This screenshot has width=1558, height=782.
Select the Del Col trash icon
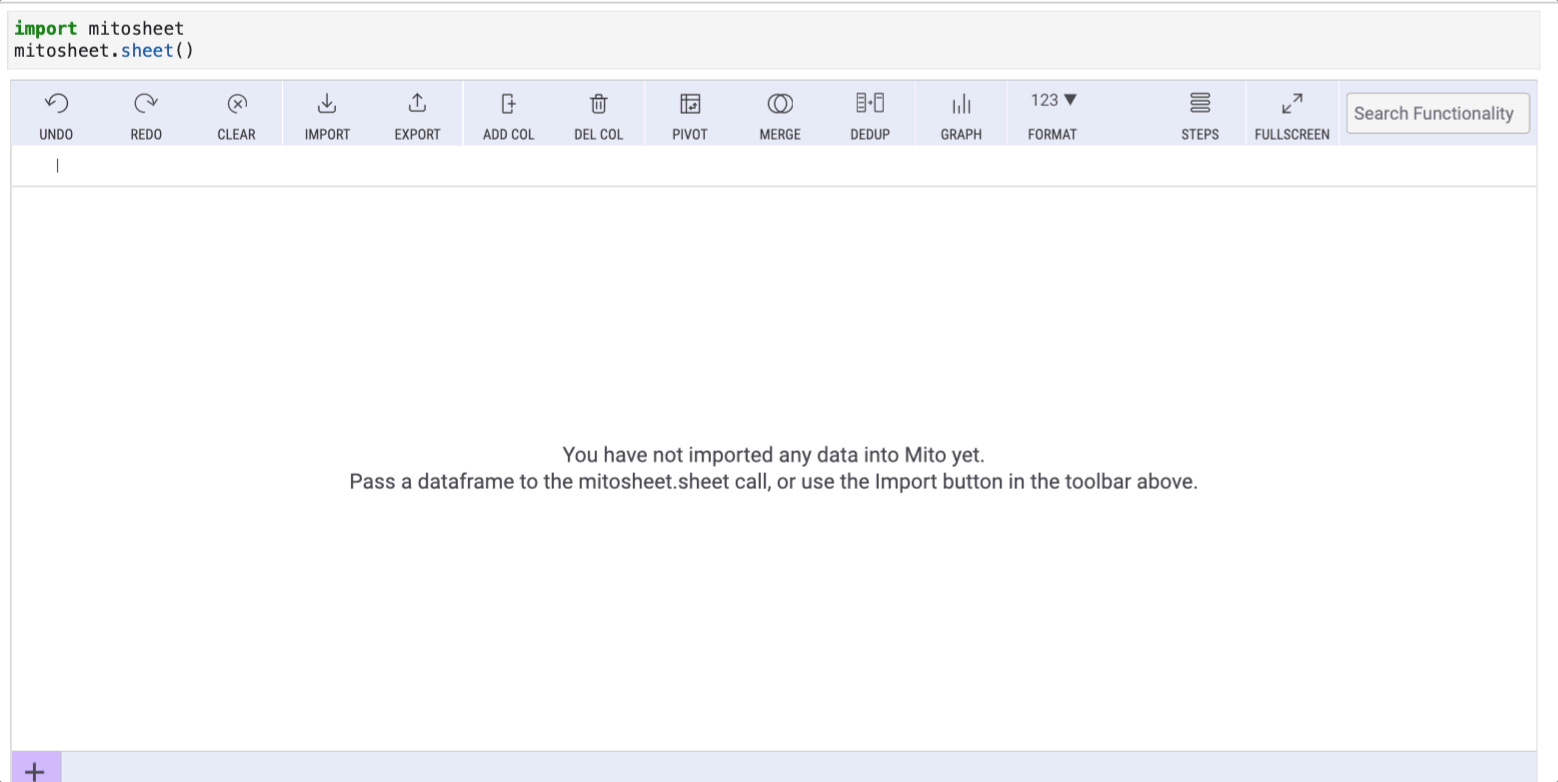pos(598,103)
